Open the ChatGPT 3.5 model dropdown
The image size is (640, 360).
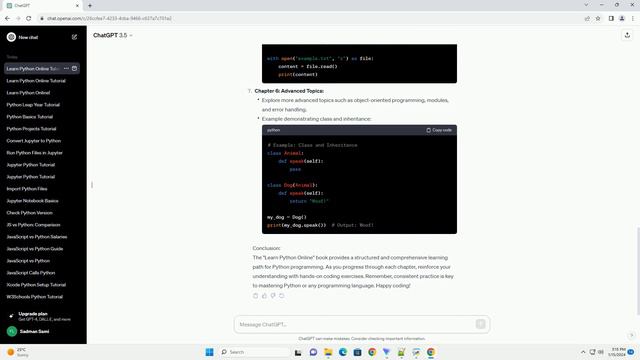coord(113,36)
